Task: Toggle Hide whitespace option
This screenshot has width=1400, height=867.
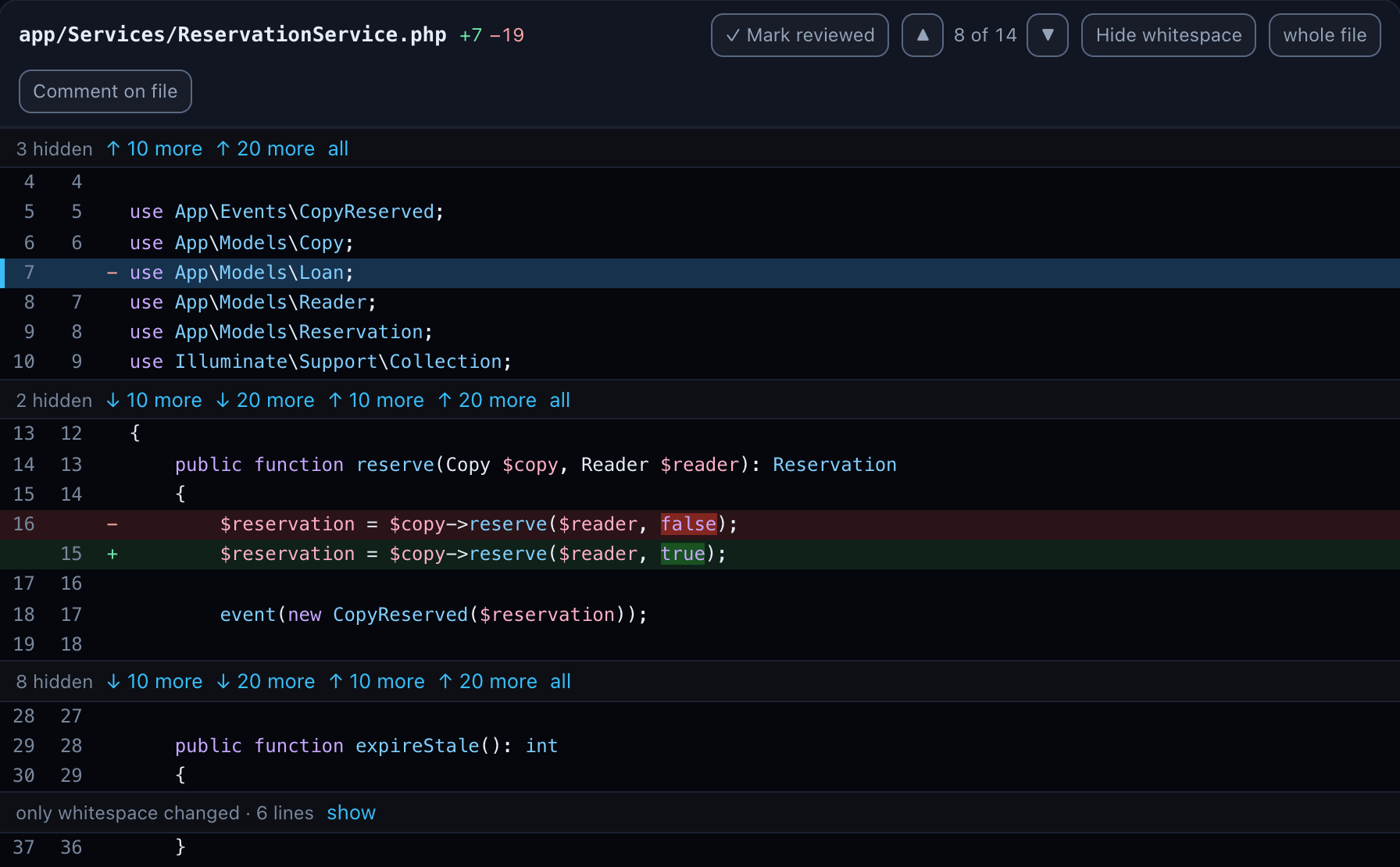Action: pos(1168,35)
